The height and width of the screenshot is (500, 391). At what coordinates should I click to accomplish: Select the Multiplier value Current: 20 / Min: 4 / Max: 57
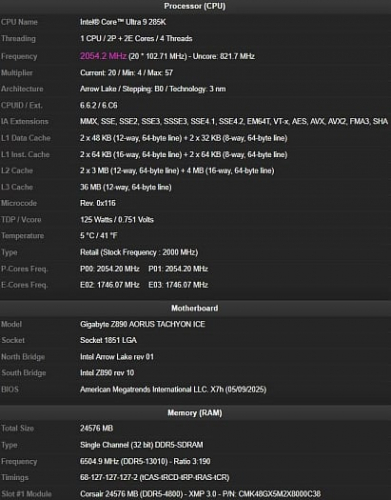pos(126,73)
